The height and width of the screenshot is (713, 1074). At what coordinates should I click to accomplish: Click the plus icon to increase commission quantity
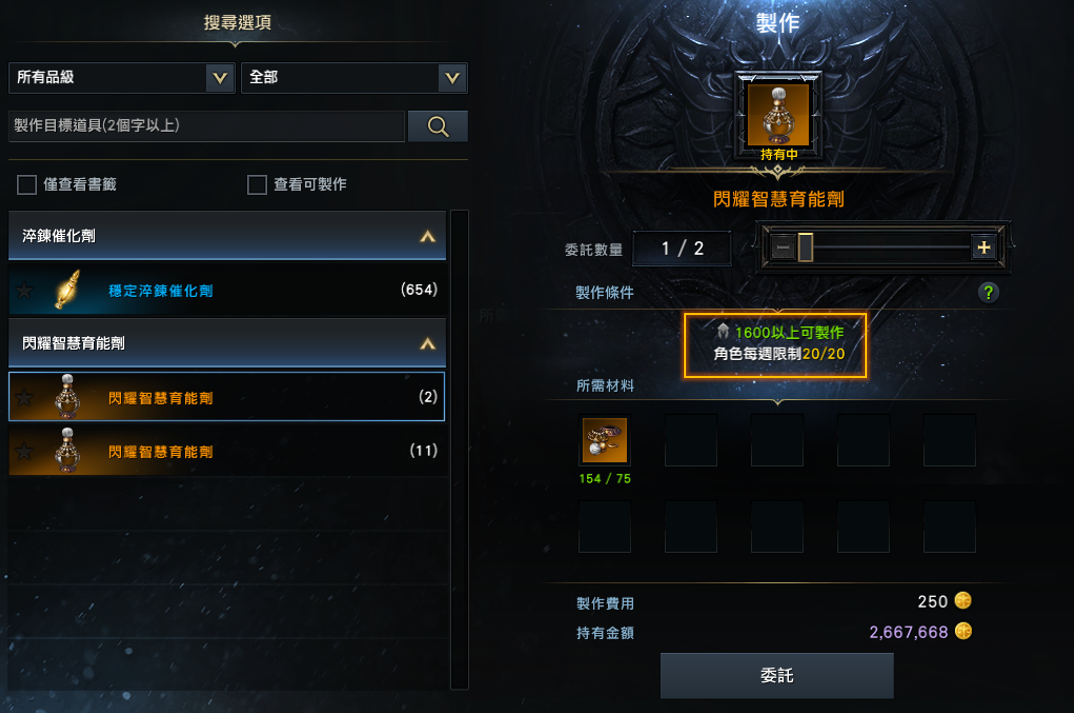click(x=984, y=248)
